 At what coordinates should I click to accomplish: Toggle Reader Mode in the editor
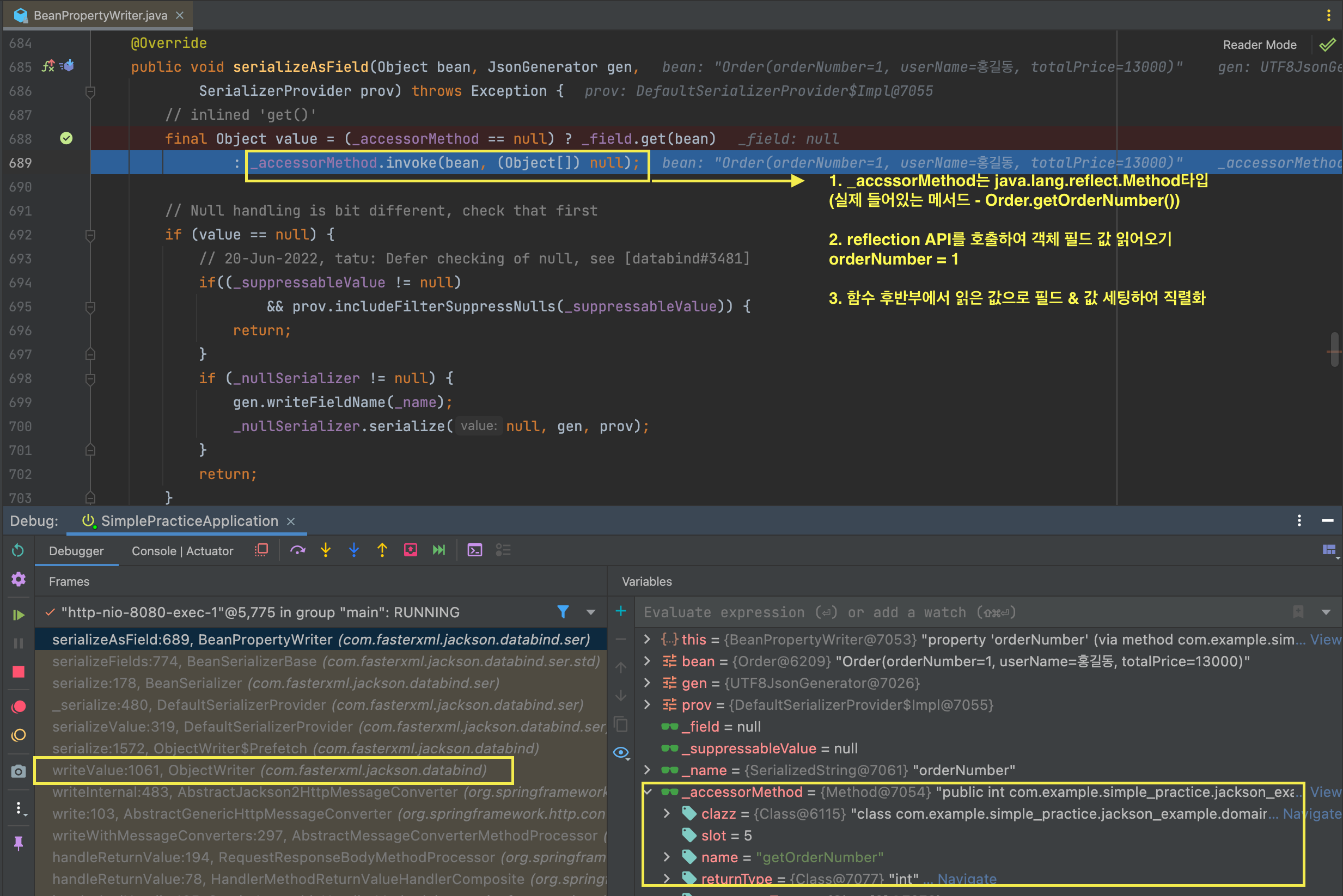(x=1260, y=45)
